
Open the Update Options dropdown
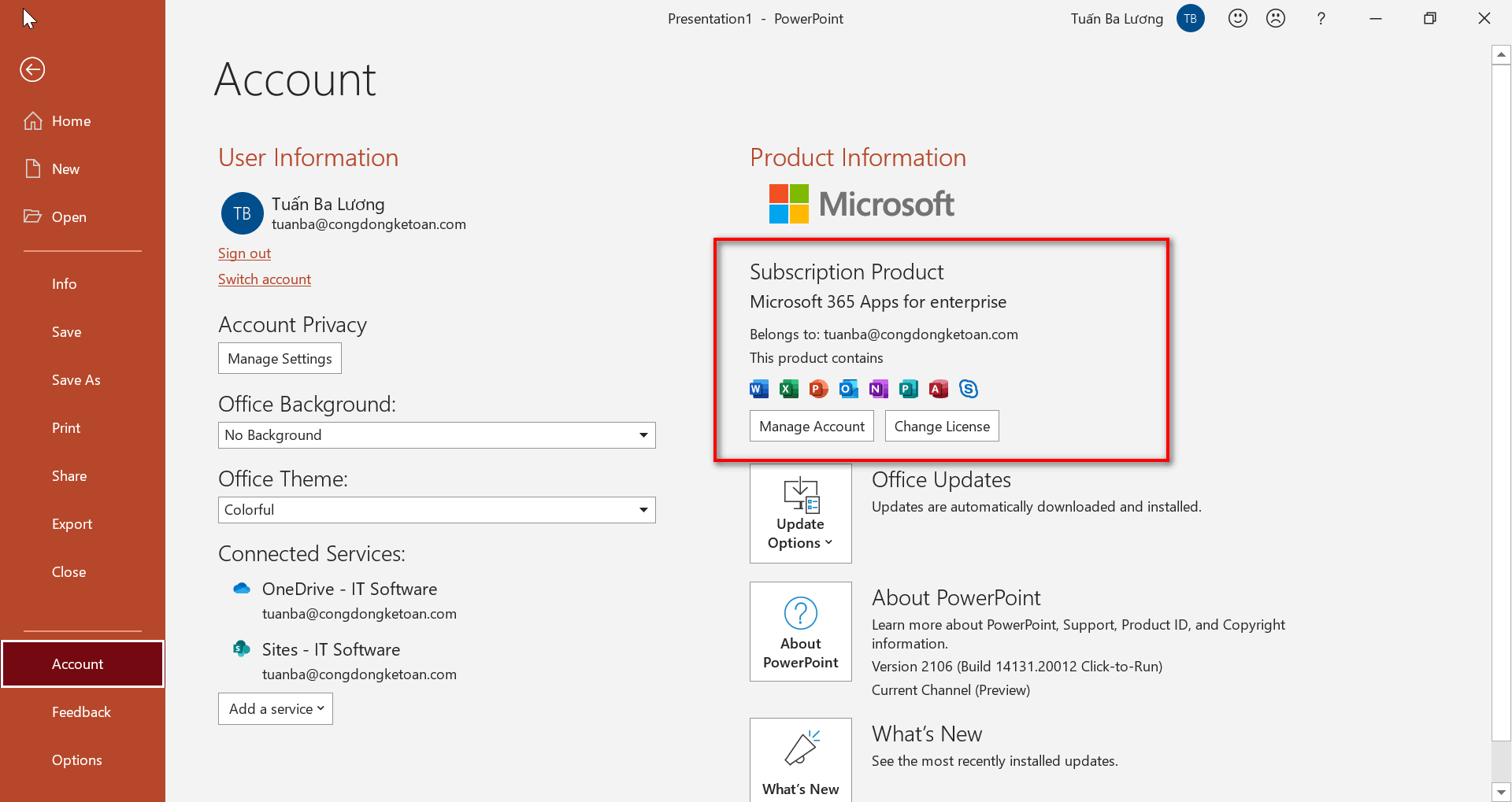(x=801, y=513)
